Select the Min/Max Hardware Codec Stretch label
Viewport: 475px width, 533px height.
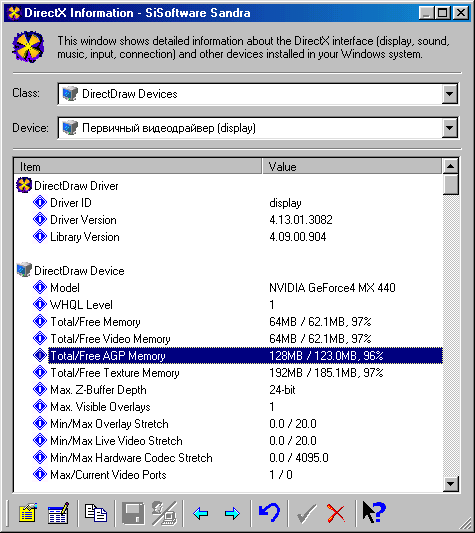(131, 458)
